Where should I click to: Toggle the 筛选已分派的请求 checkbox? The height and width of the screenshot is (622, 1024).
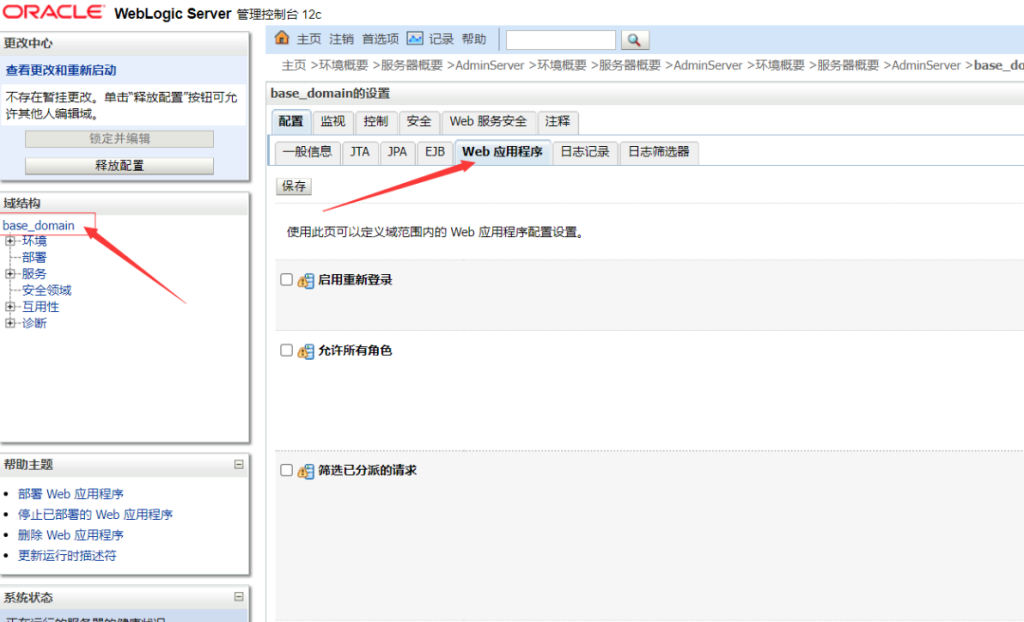(x=287, y=470)
